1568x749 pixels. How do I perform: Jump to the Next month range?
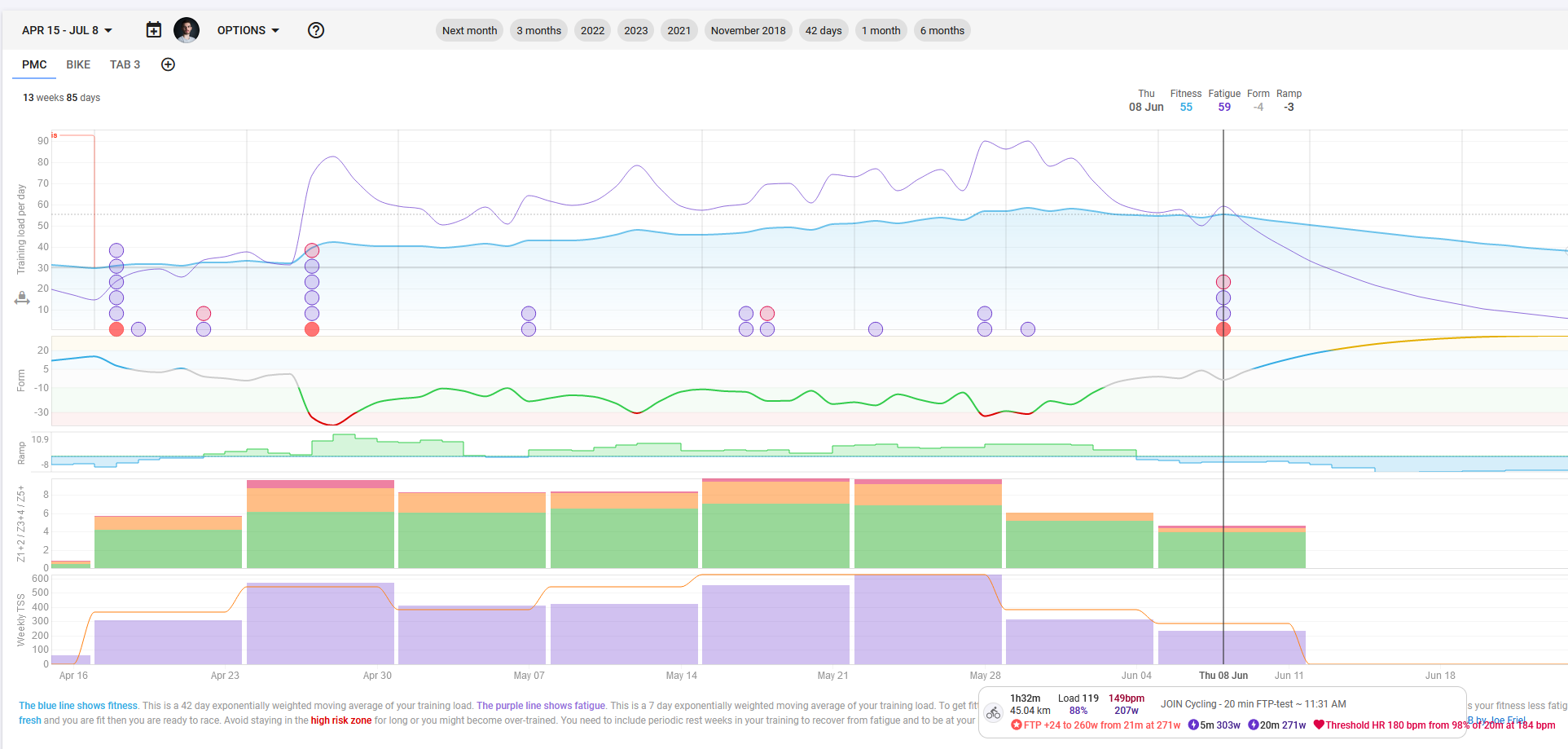click(469, 30)
